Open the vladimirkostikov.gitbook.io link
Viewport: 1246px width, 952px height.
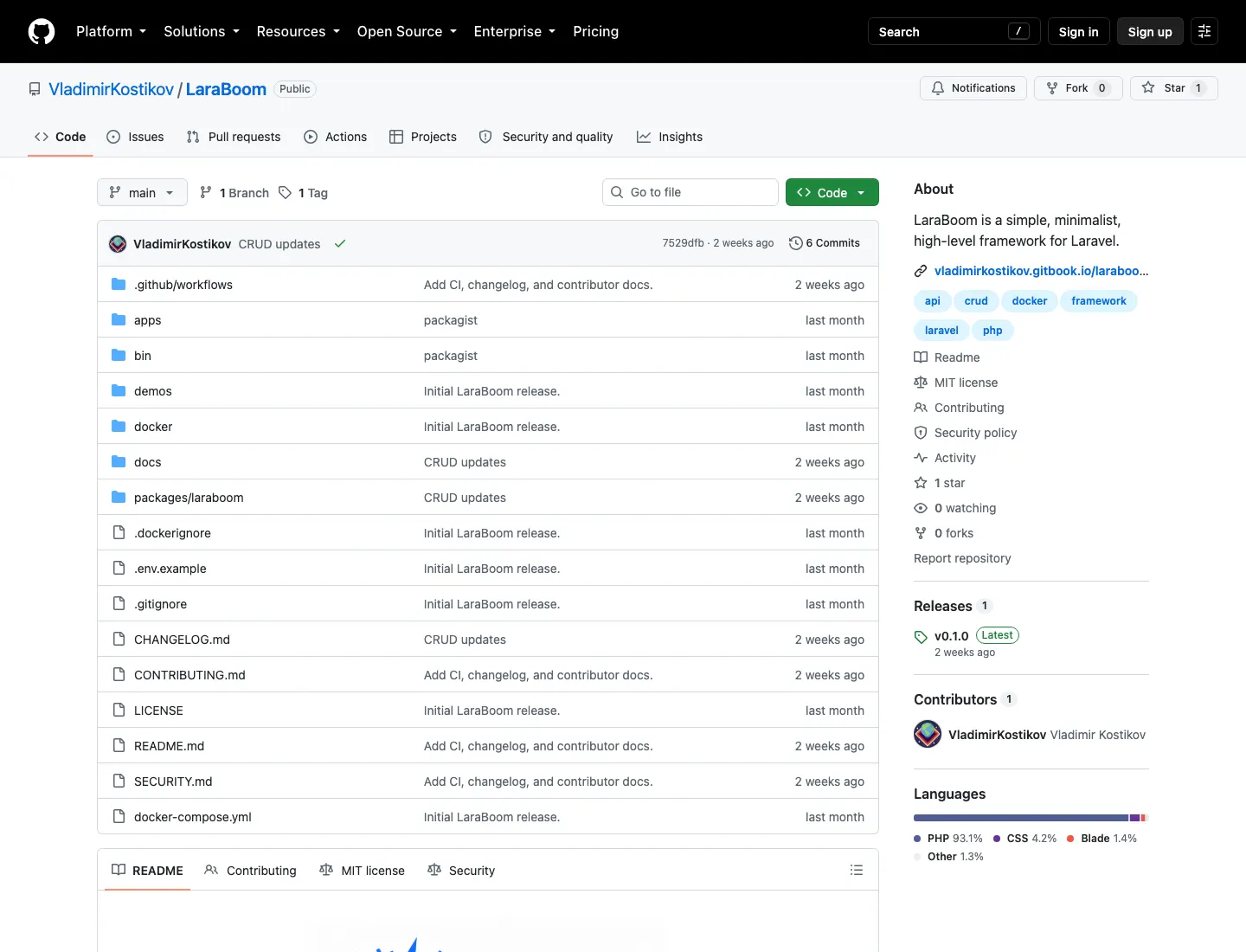1042,271
